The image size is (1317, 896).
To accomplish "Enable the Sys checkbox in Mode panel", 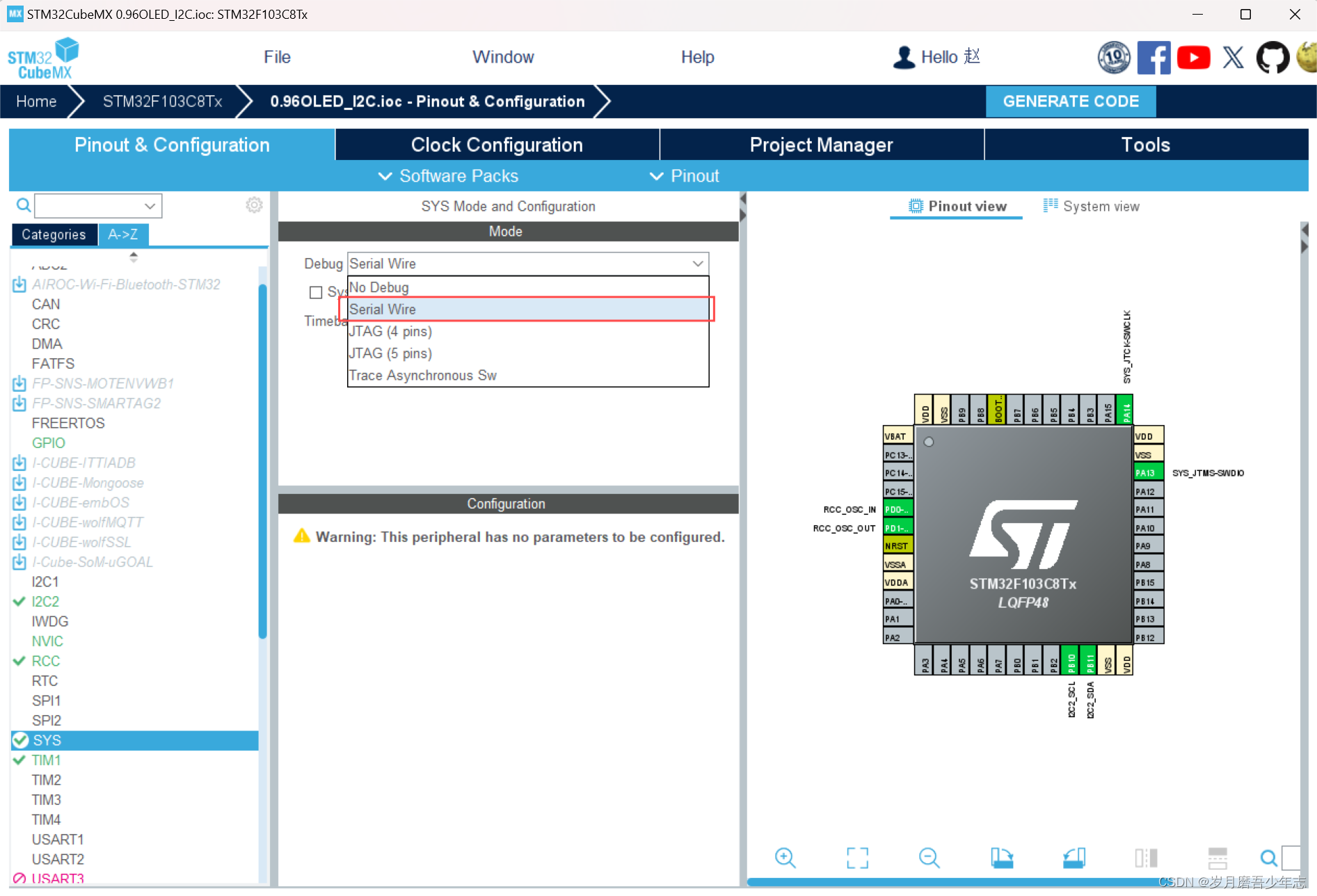I will [x=317, y=292].
